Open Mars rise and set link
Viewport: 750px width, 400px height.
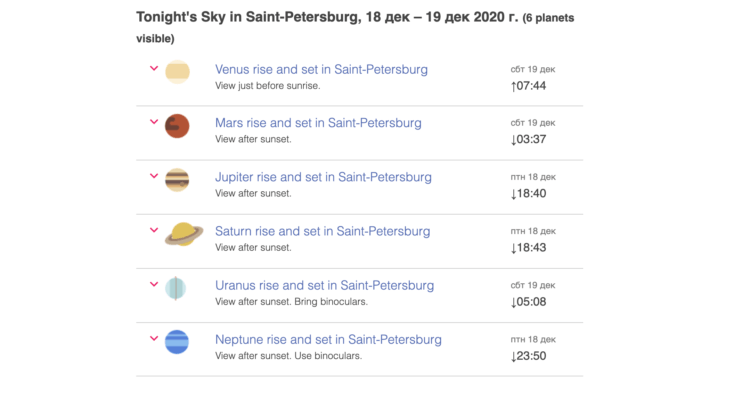pyautogui.click(x=318, y=123)
